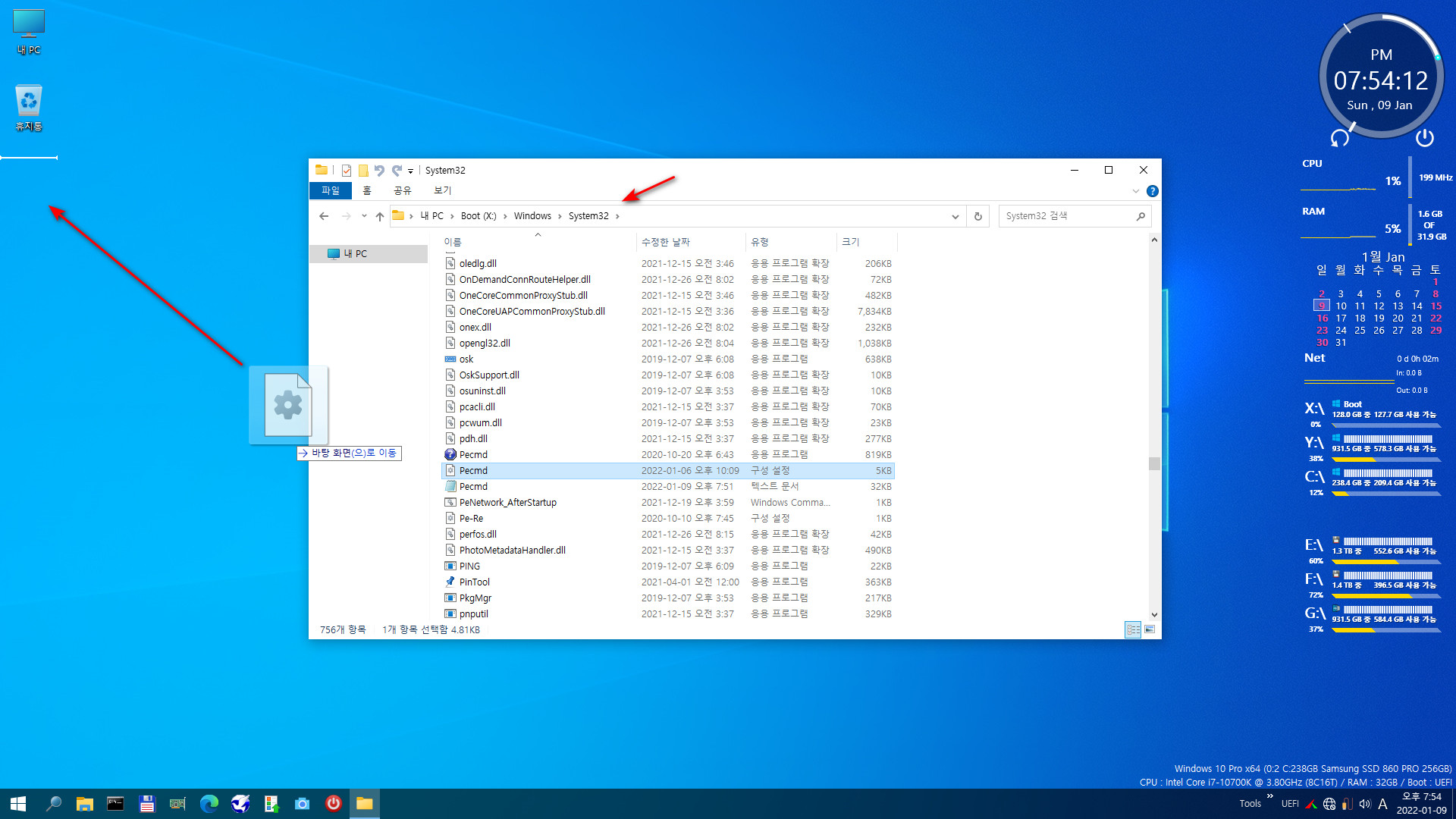Open command prompt from taskbar
This screenshot has width=1456, height=819.
[x=115, y=804]
